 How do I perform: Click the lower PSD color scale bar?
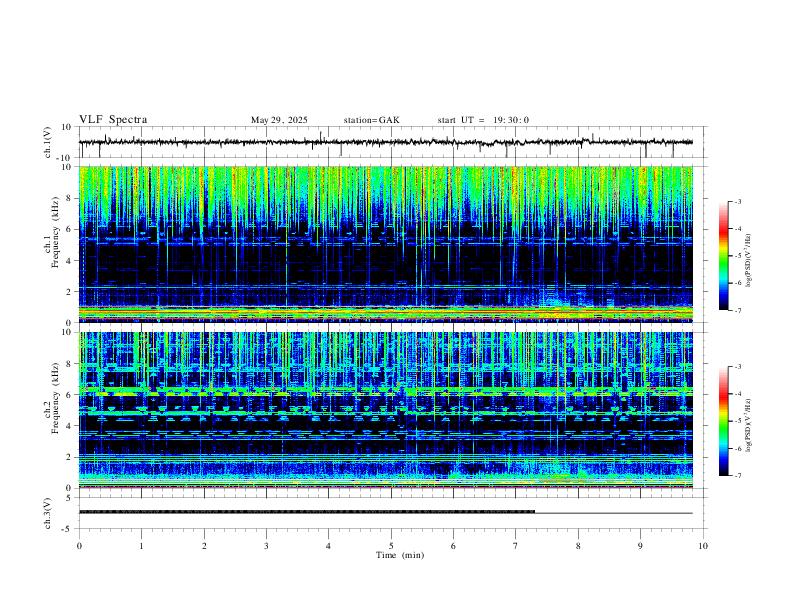coord(723,421)
